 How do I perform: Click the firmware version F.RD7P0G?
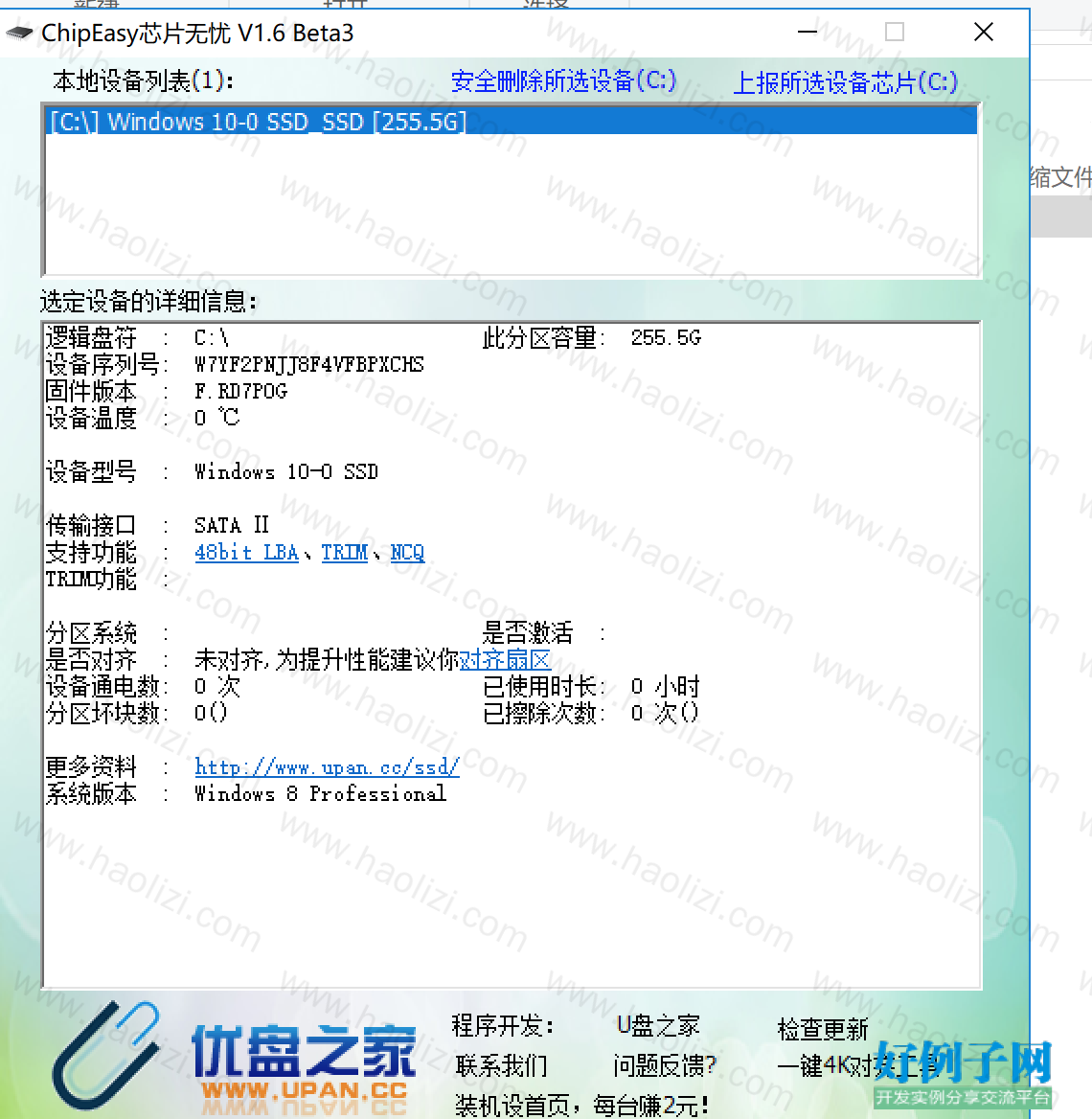[x=240, y=391]
